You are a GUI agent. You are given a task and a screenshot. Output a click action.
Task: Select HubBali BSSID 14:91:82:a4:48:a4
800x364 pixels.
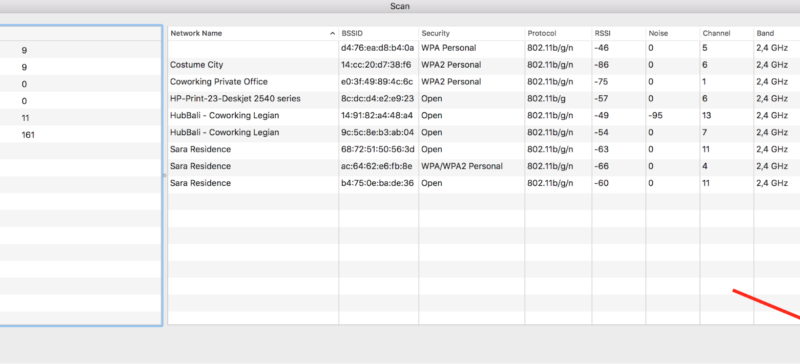(377, 115)
